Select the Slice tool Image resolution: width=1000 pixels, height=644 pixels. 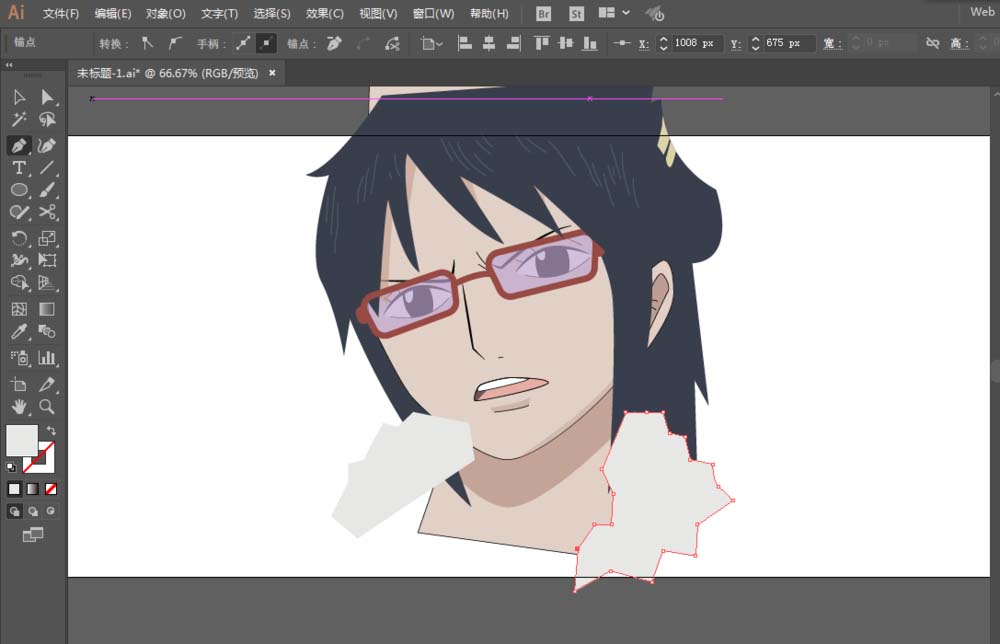tap(47, 384)
